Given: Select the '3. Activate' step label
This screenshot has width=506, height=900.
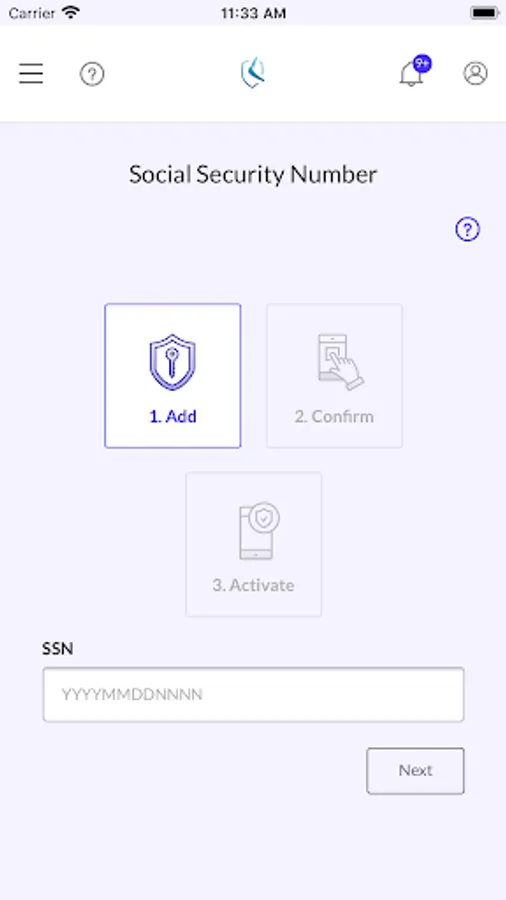Looking at the screenshot, I should 253,585.
